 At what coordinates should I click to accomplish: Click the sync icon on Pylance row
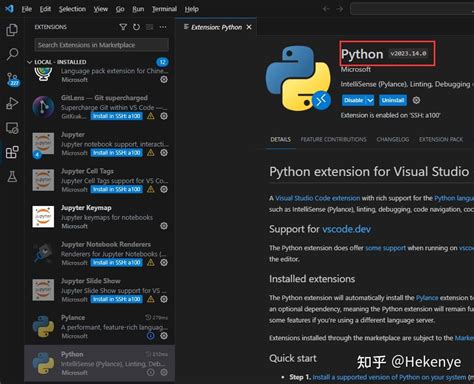(151, 336)
